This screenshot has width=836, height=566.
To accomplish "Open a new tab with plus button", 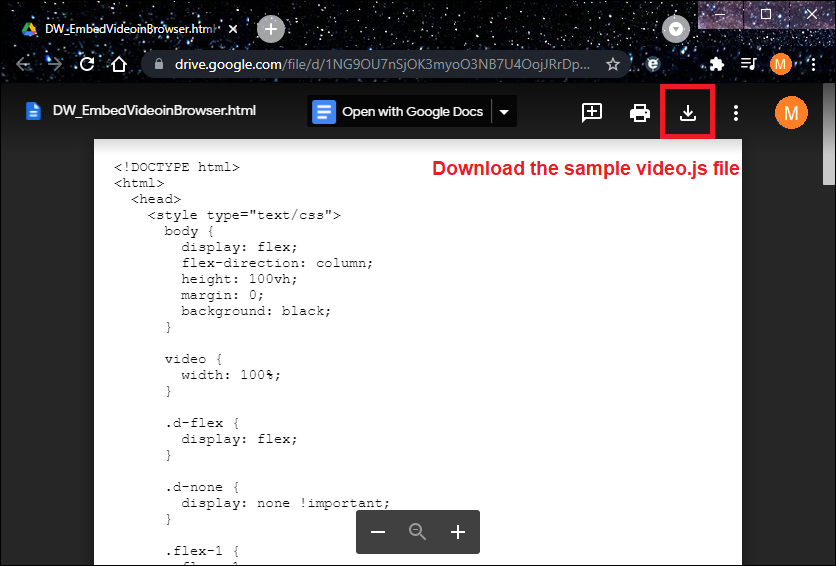I will (271, 29).
